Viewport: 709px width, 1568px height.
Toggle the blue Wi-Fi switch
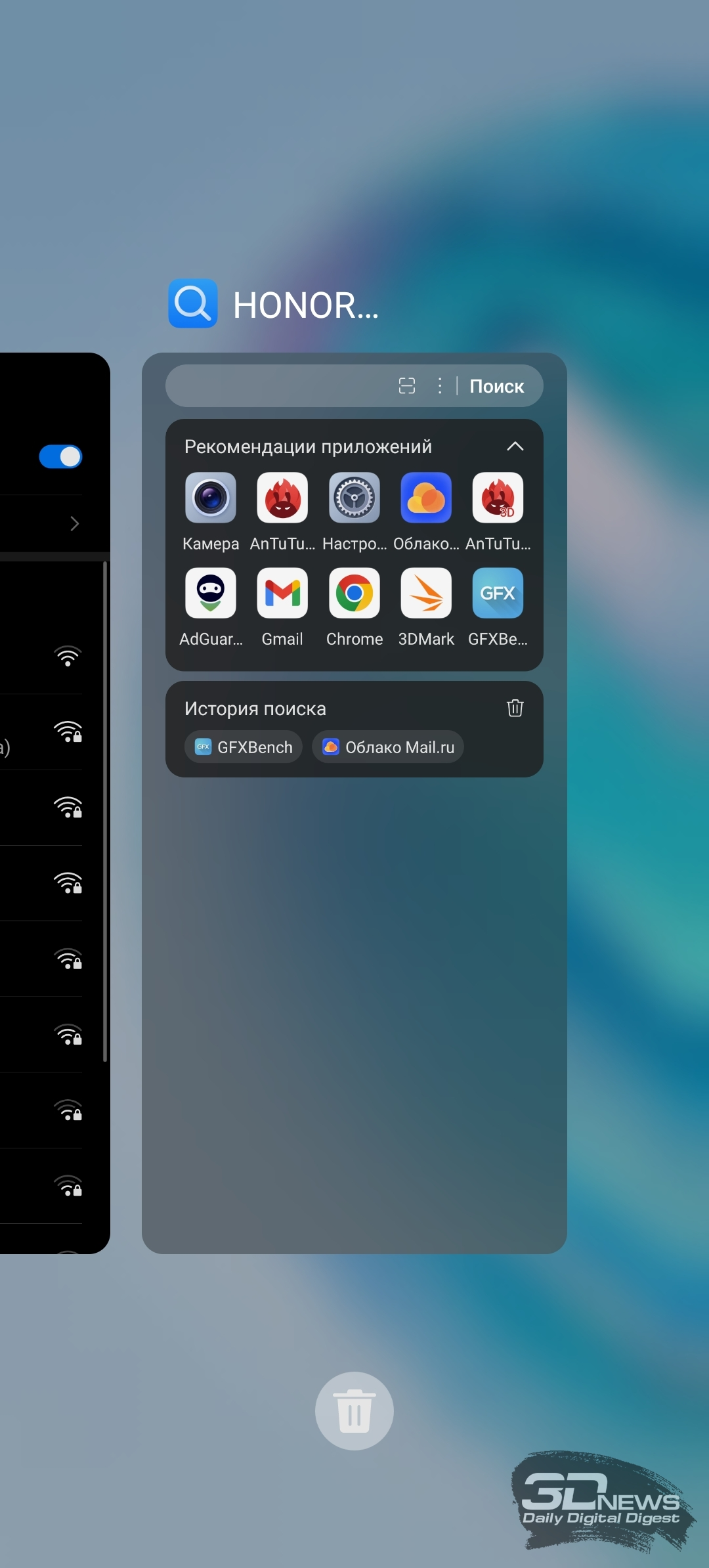point(60,456)
